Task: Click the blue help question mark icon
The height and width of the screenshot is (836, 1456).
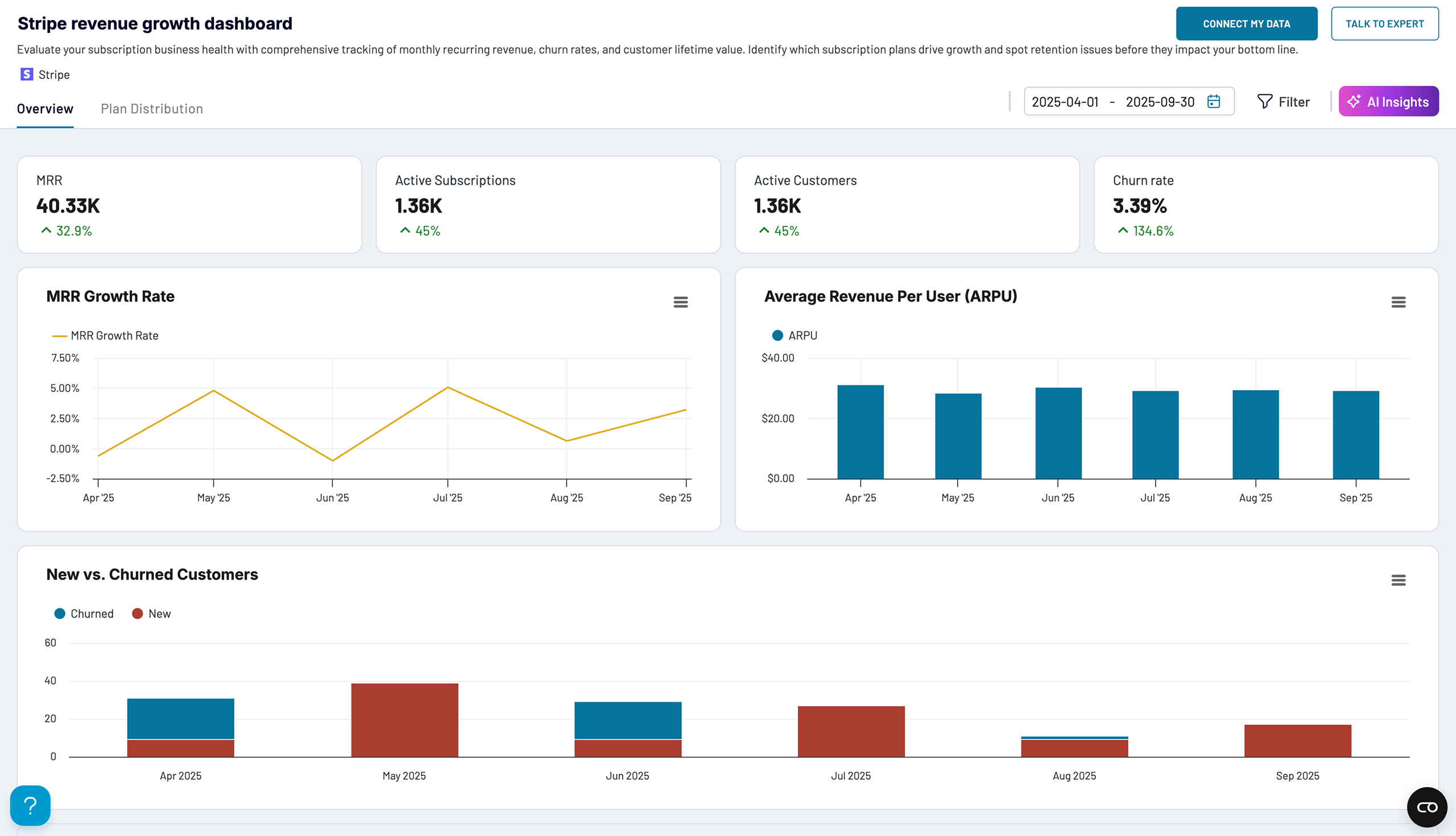Action: 31,805
